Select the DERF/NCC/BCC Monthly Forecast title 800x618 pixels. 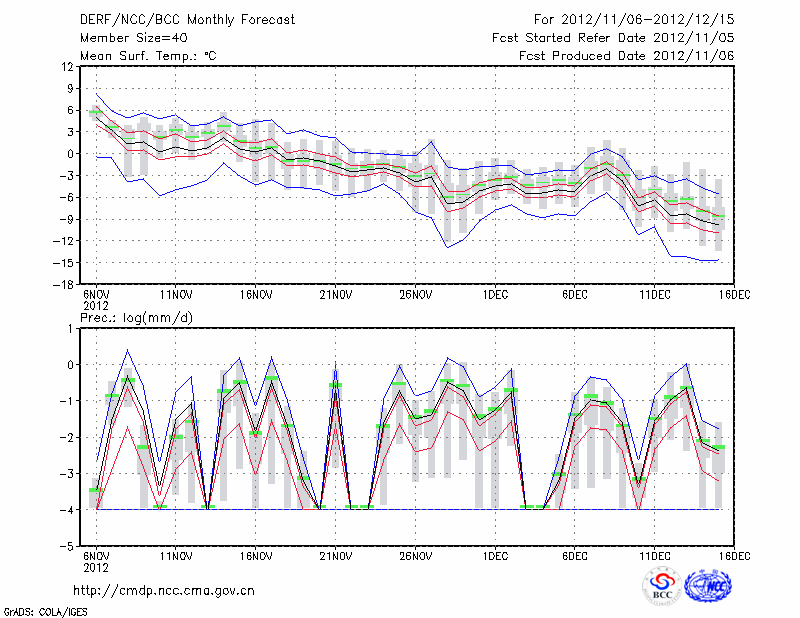[188, 19]
